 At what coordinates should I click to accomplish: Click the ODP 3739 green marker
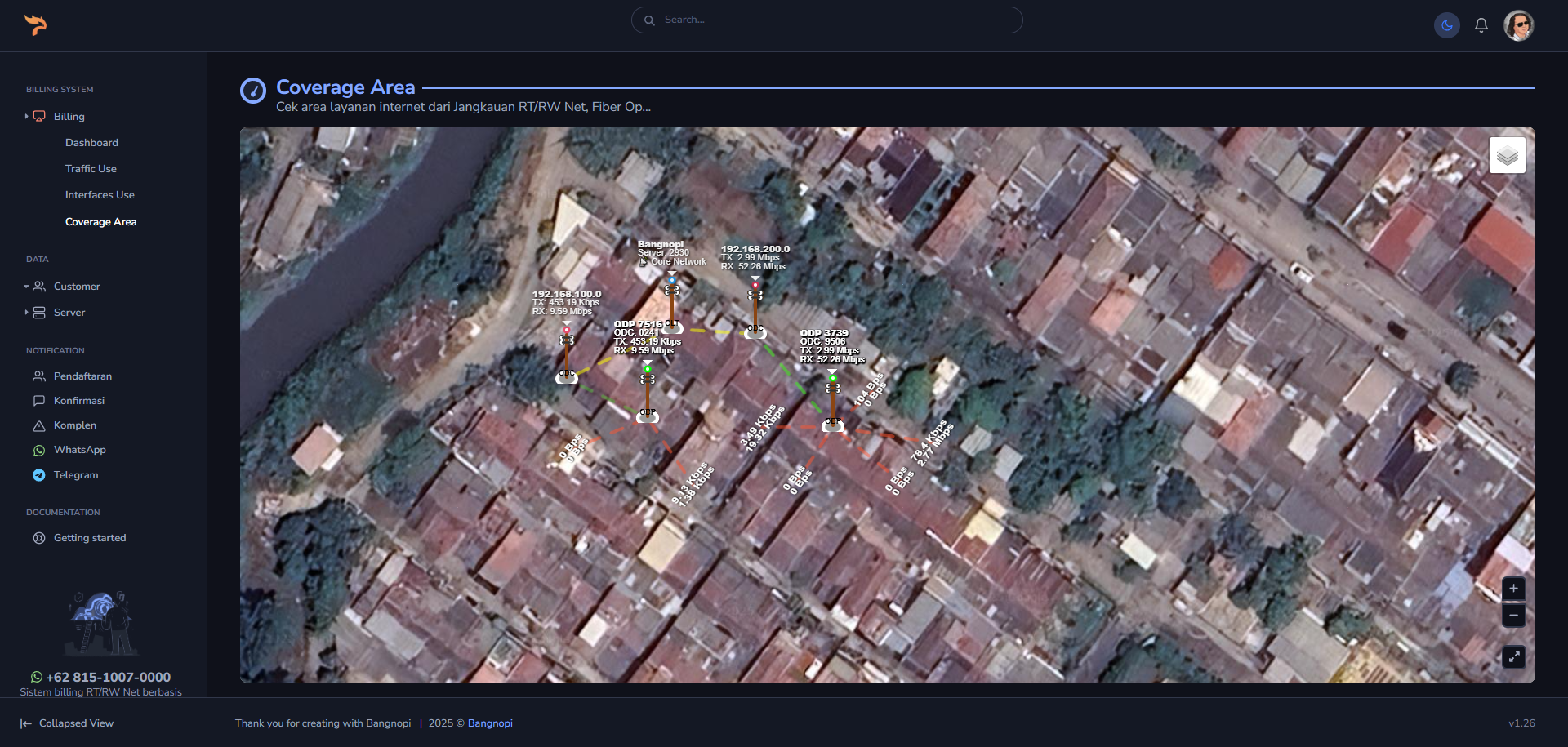832,378
